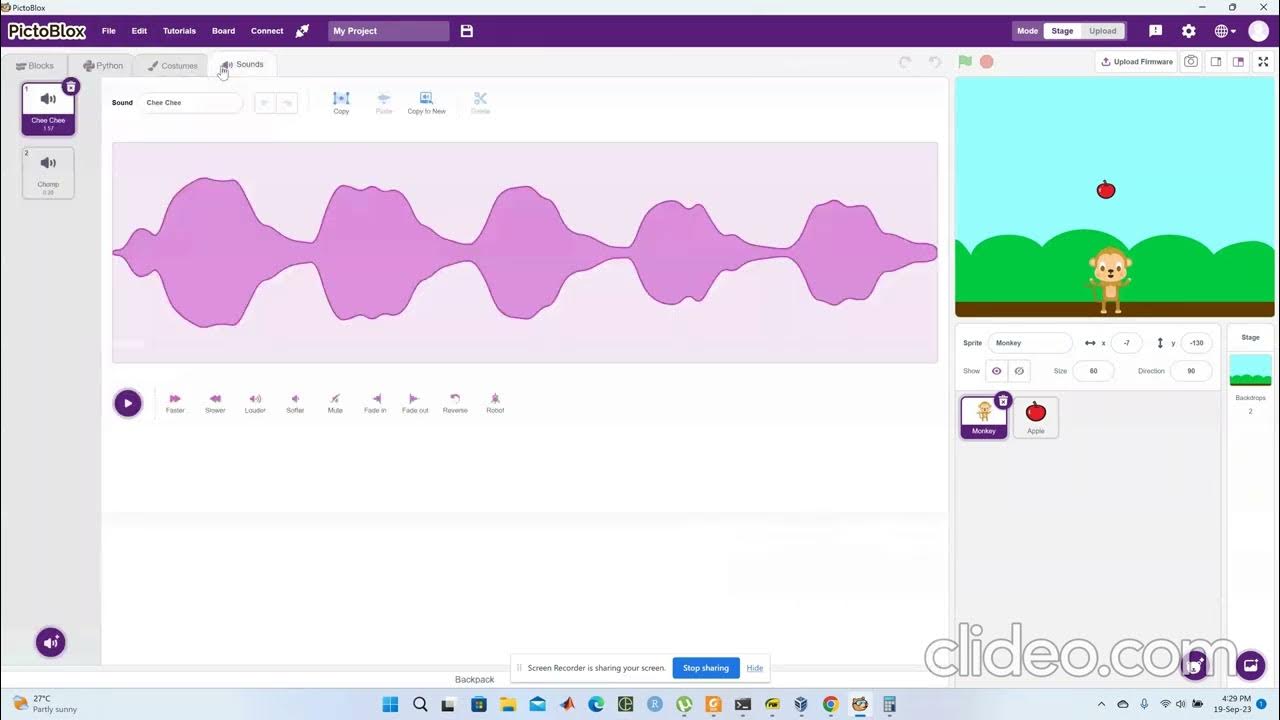Switch to small stage layout
The height and width of the screenshot is (720, 1280).
pos(1216,62)
